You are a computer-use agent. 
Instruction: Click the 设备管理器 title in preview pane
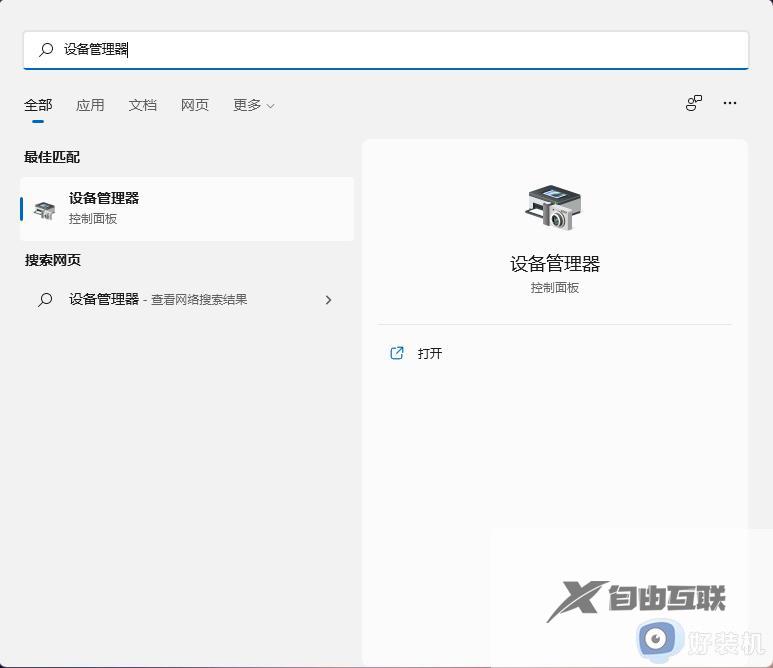pyautogui.click(x=555, y=264)
